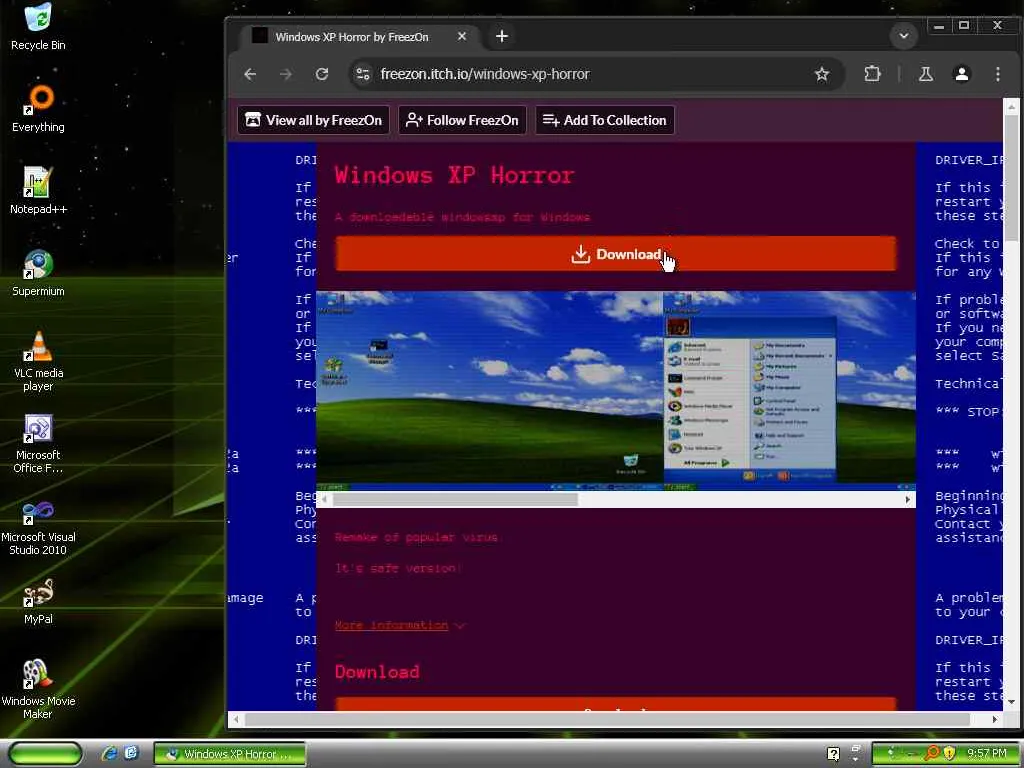Open VLC media player shortcut

coord(38,361)
